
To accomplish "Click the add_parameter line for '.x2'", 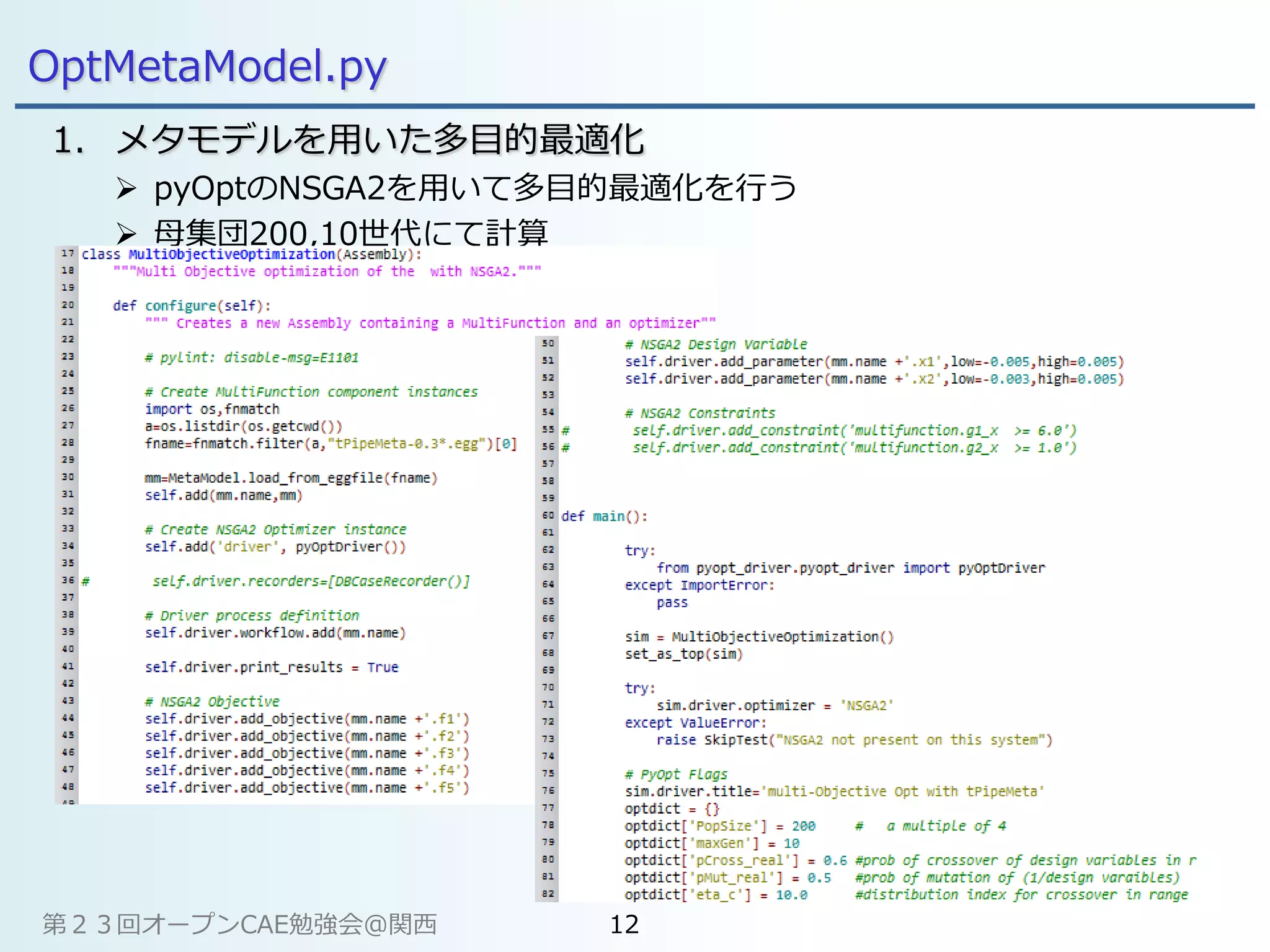I will (x=874, y=379).
